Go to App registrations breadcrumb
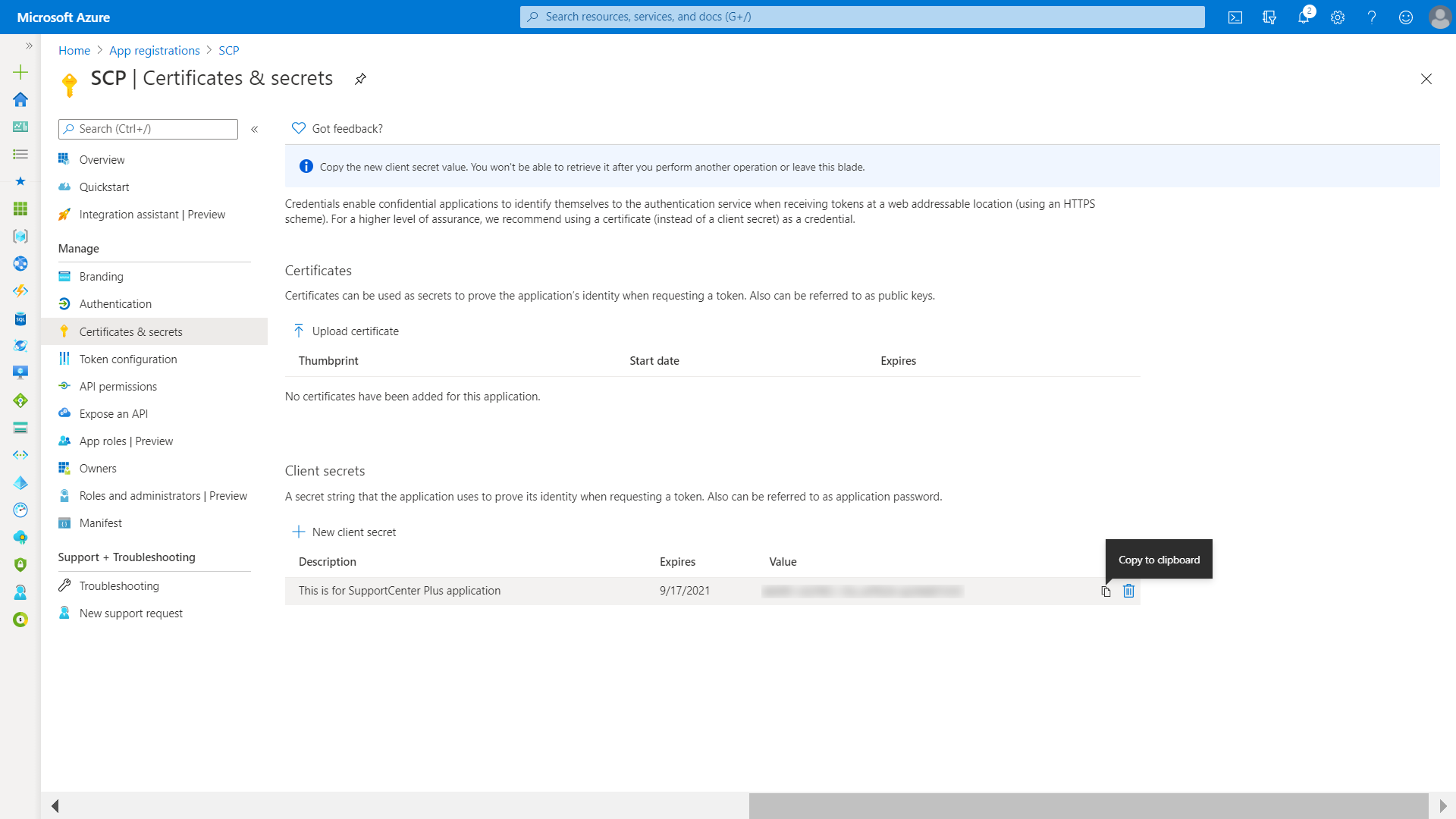The width and height of the screenshot is (1456, 819). click(x=155, y=51)
